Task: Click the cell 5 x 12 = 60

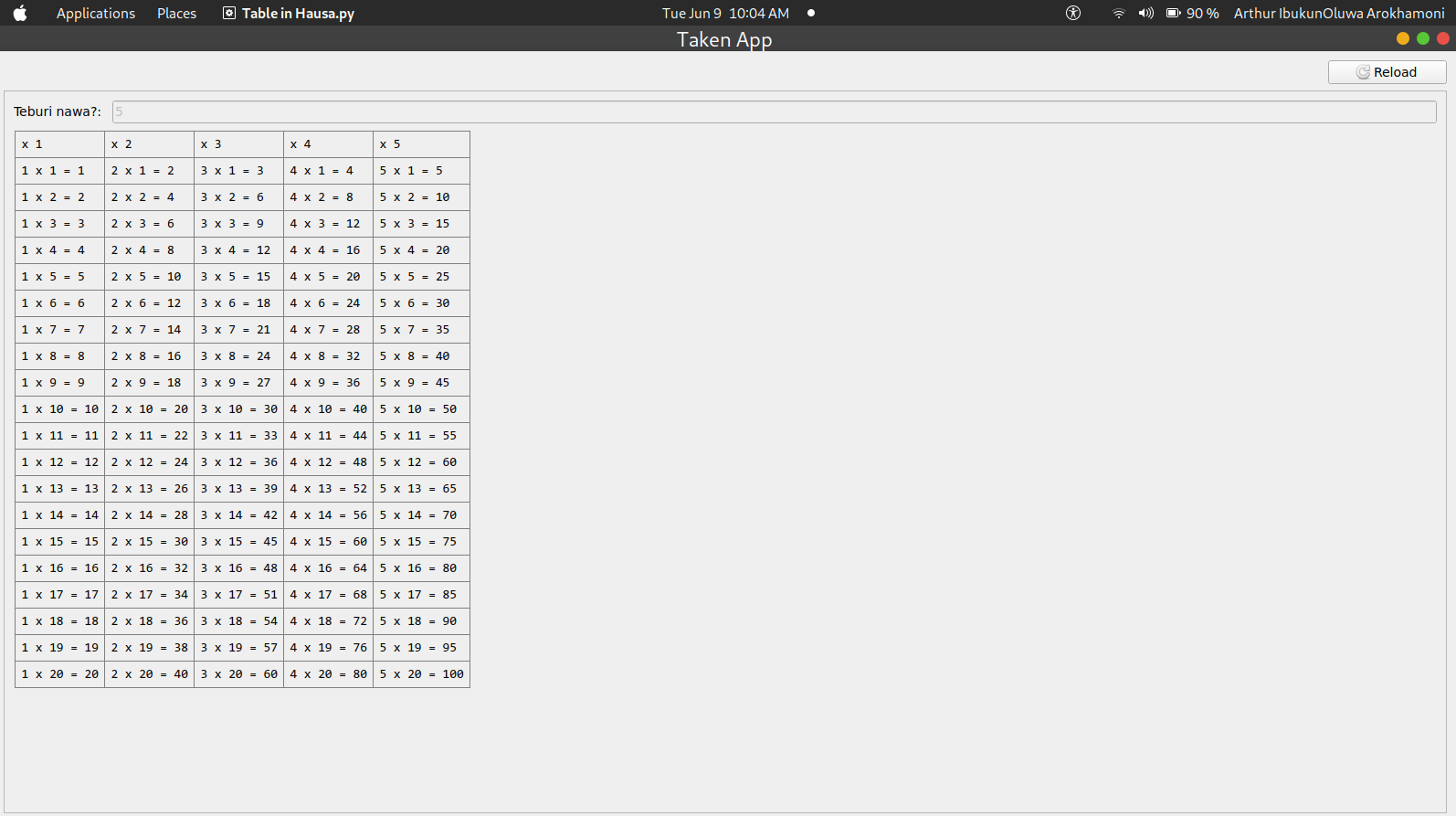Action: pos(422,462)
